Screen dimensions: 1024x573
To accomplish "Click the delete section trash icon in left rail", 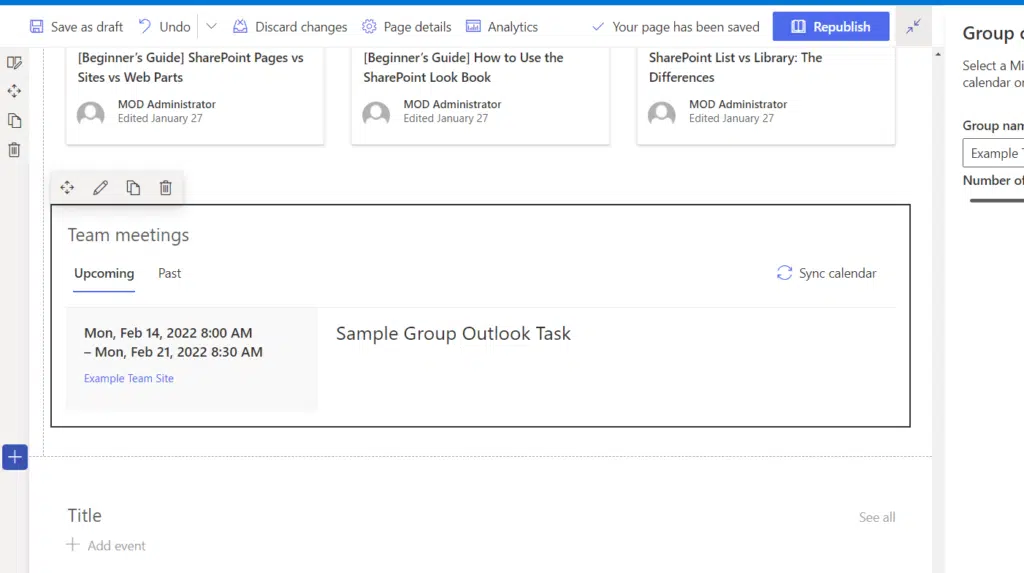I will point(14,150).
